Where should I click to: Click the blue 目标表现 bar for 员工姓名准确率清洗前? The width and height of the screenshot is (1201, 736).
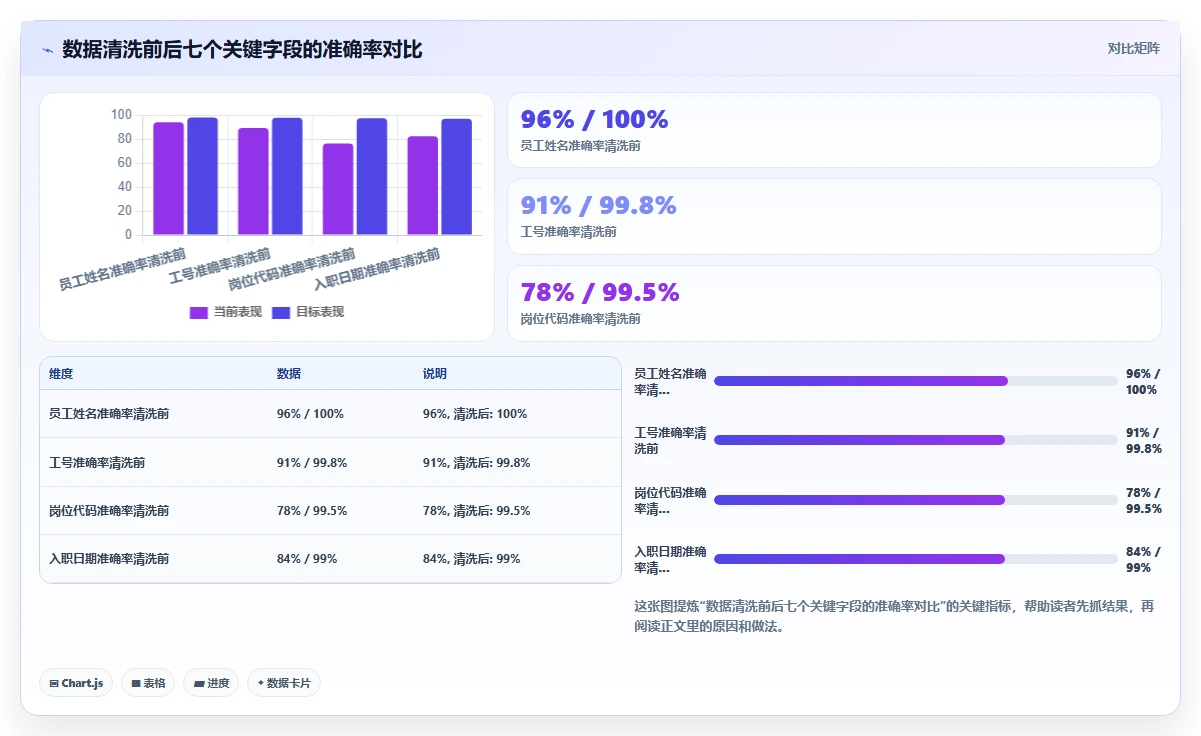[x=202, y=177]
